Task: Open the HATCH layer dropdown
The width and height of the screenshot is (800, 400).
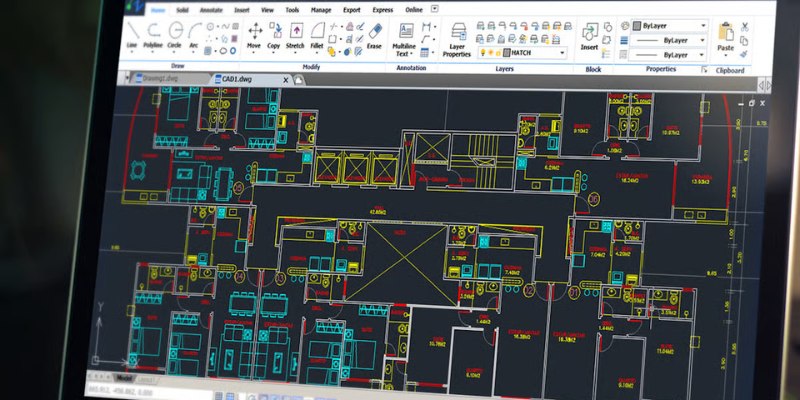Action: coord(563,52)
